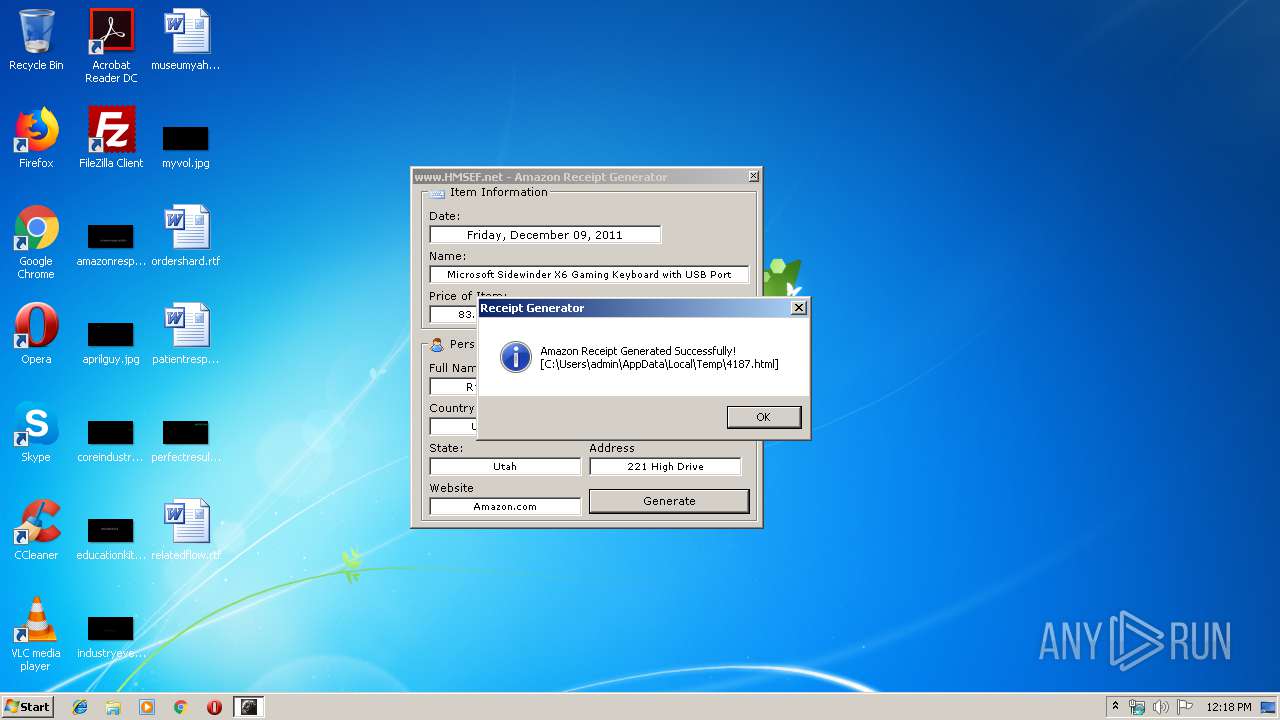The height and width of the screenshot is (720, 1280).
Task: Select the Google Chrome desktop shortcut
Action: pyautogui.click(x=36, y=242)
